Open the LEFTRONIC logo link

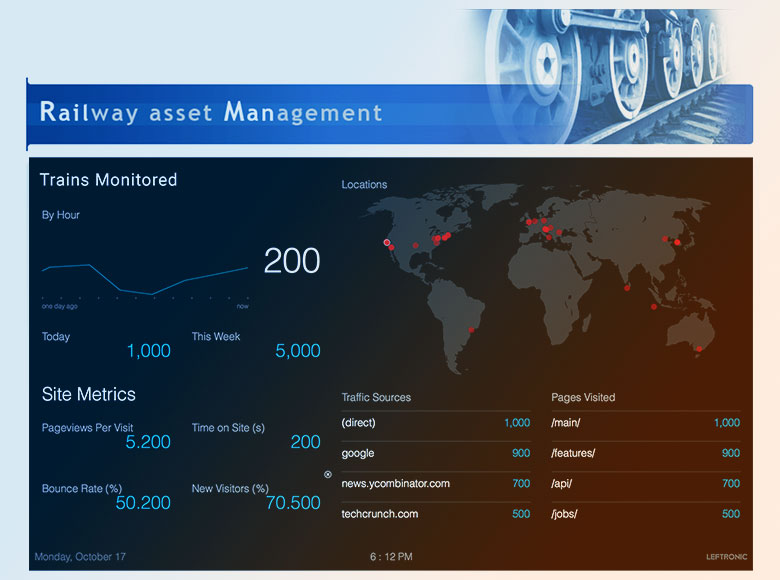click(x=726, y=557)
